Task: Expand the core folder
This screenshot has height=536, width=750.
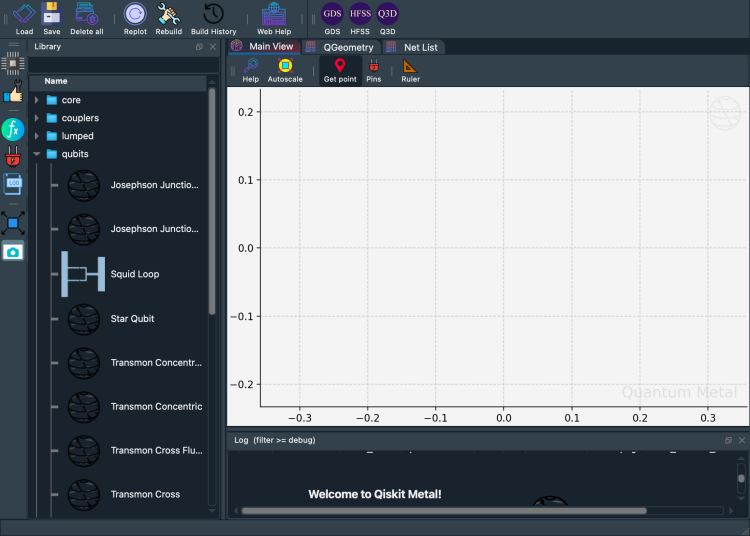Action: pyautogui.click(x=36, y=100)
